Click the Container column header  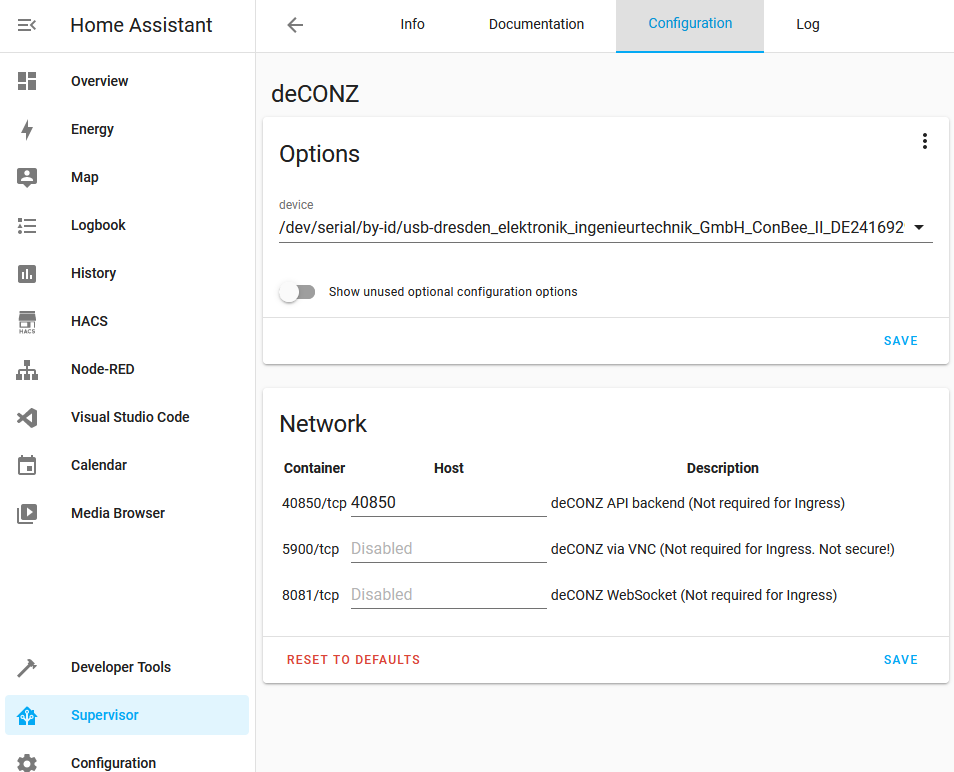pos(315,468)
